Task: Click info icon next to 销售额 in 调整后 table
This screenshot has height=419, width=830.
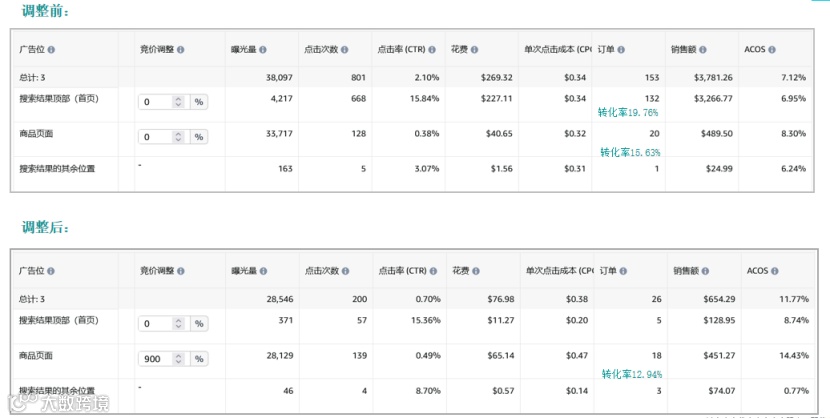Action: pyautogui.click(x=705, y=271)
